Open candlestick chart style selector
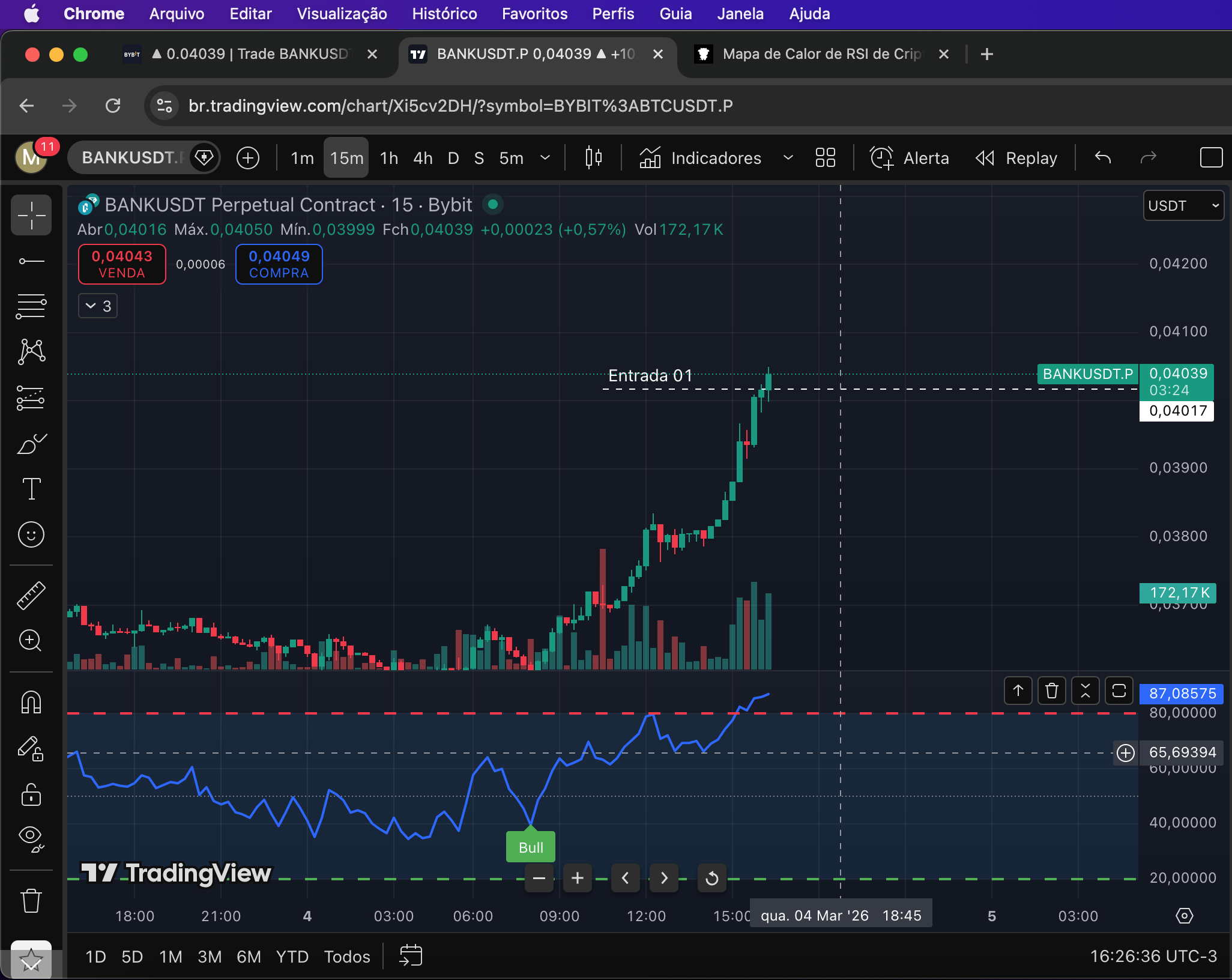This screenshot has width=1232, height=980. coord(593,158)
